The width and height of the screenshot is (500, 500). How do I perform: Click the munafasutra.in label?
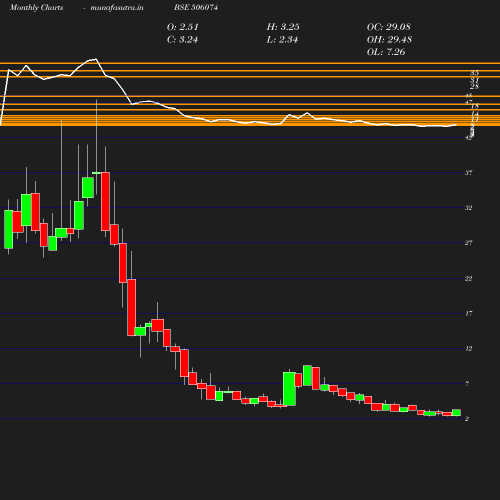point(117,7)
